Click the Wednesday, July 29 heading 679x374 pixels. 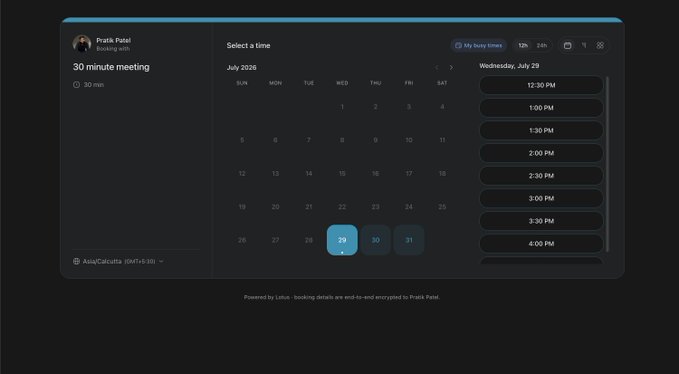pos(509,66)
